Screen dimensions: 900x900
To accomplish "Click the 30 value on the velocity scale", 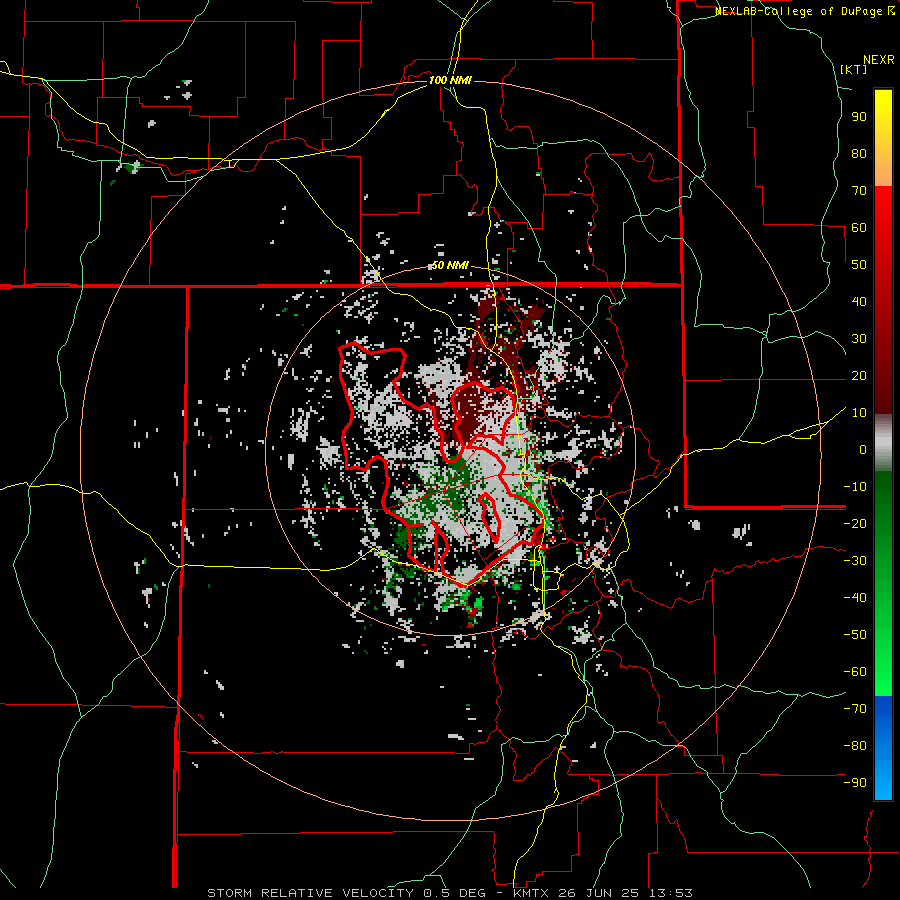I will tap(859, 339).
